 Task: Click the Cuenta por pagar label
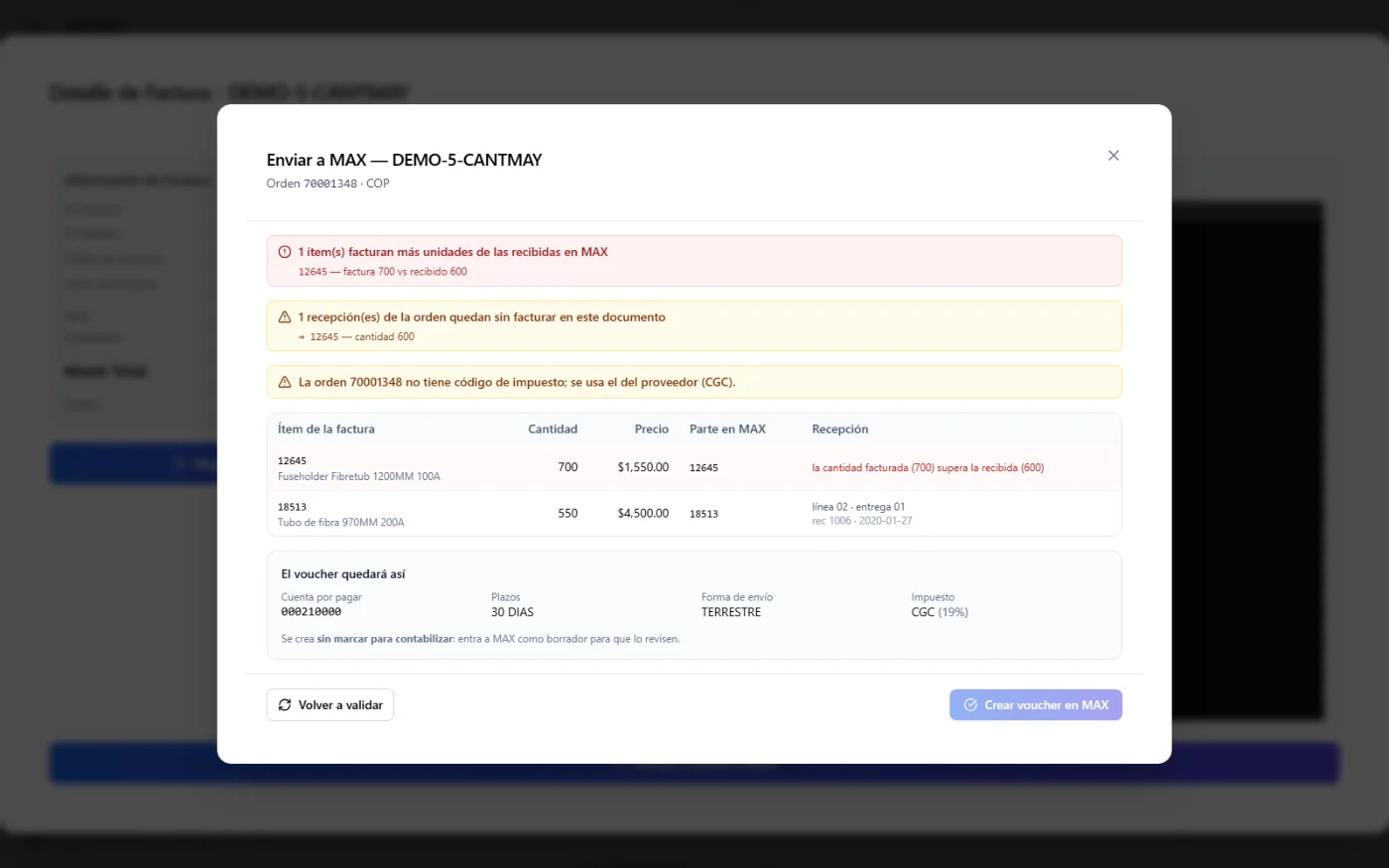(x=321, y=597)
